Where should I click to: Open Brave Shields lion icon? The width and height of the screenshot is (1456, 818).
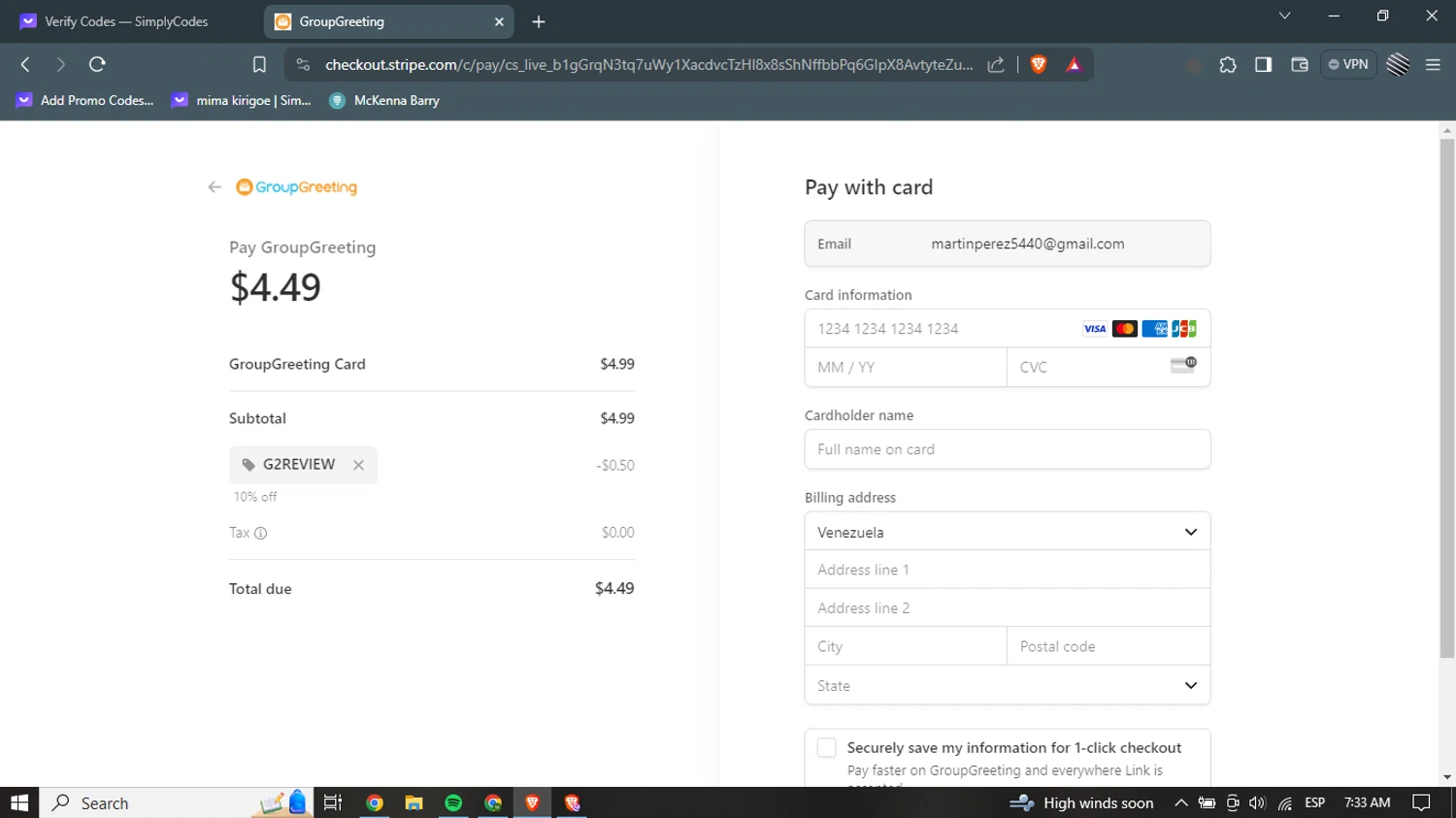click(1039, 64)
